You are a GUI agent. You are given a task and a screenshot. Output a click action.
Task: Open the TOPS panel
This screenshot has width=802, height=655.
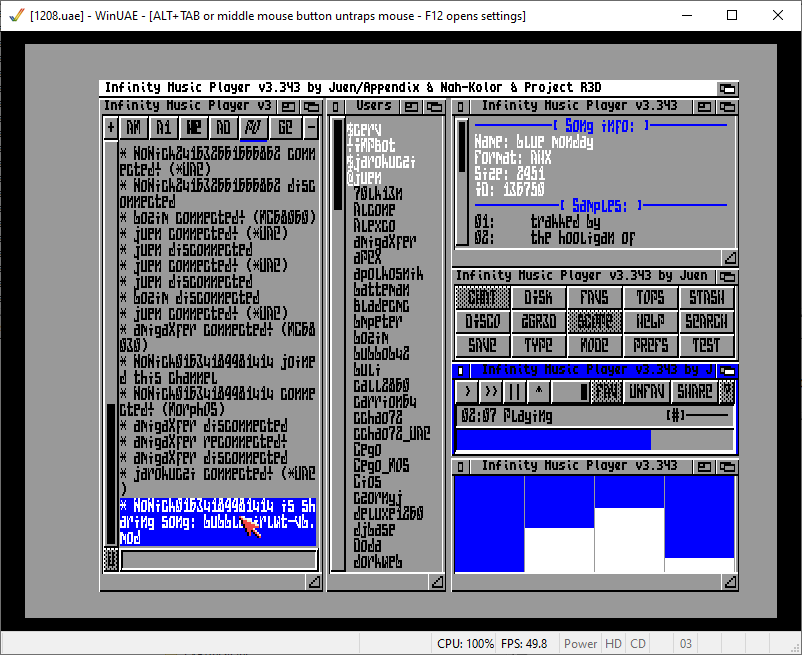[x=651, y=298]
